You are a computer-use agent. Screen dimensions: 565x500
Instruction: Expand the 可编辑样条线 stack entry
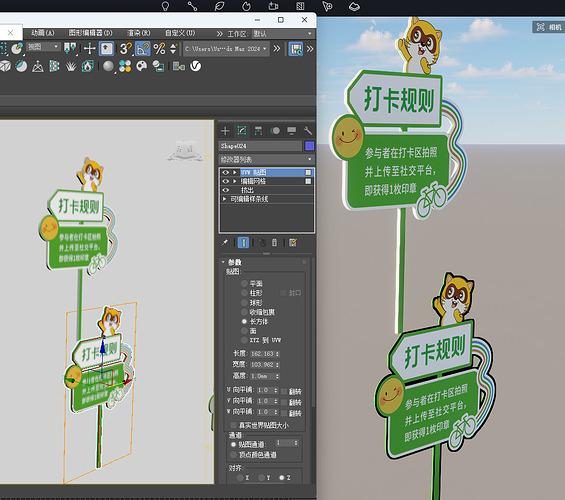click(224, 199)
